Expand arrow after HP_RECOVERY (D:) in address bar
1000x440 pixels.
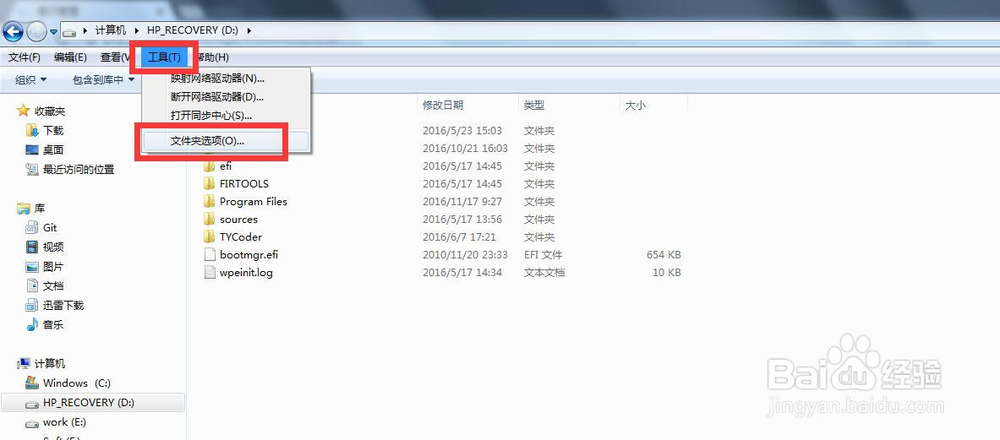[x=249, y=30]
